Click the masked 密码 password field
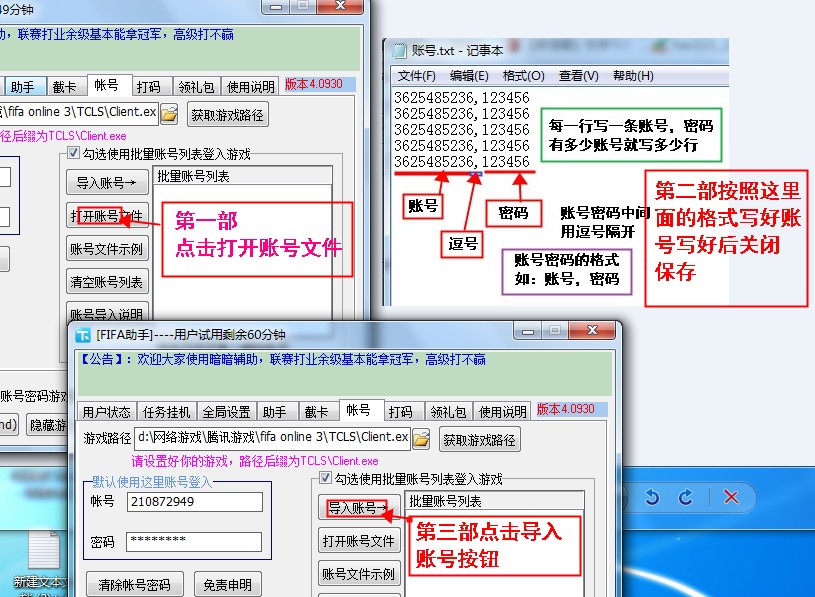This screenshot has height=597, width=815. (x=193, y=541)
